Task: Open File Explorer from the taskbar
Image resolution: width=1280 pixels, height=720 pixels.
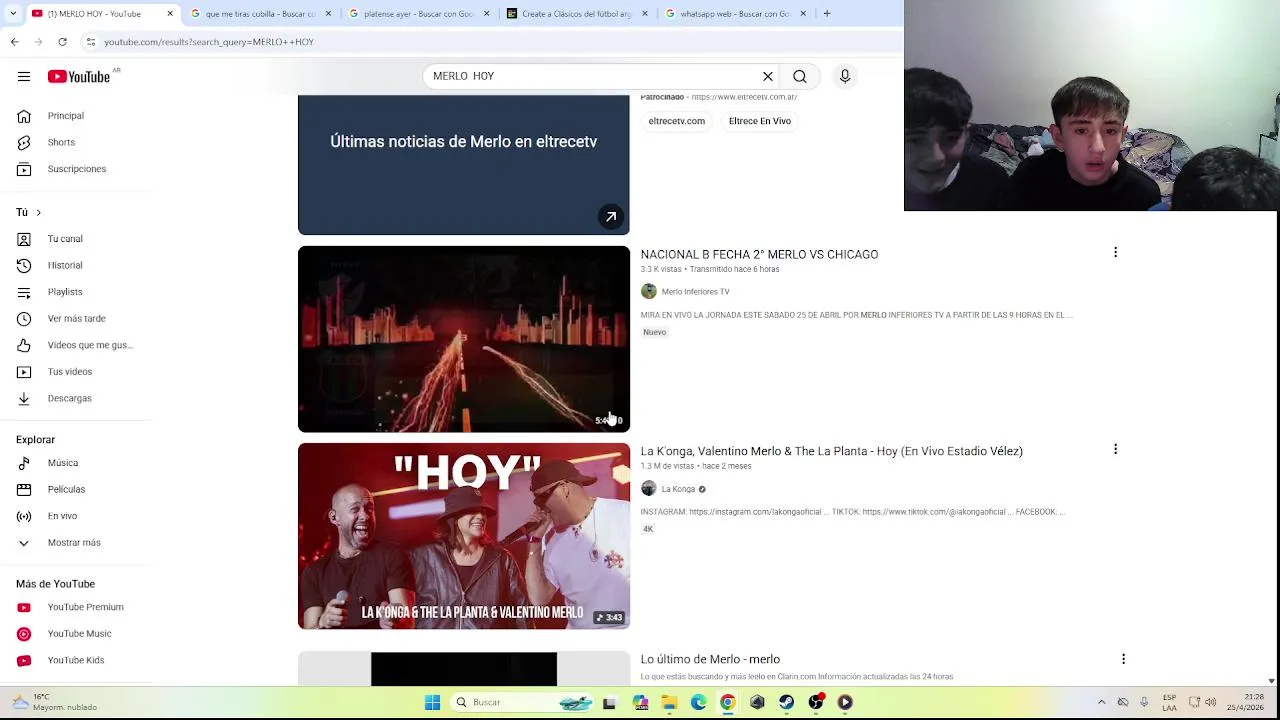Action: 669,702
